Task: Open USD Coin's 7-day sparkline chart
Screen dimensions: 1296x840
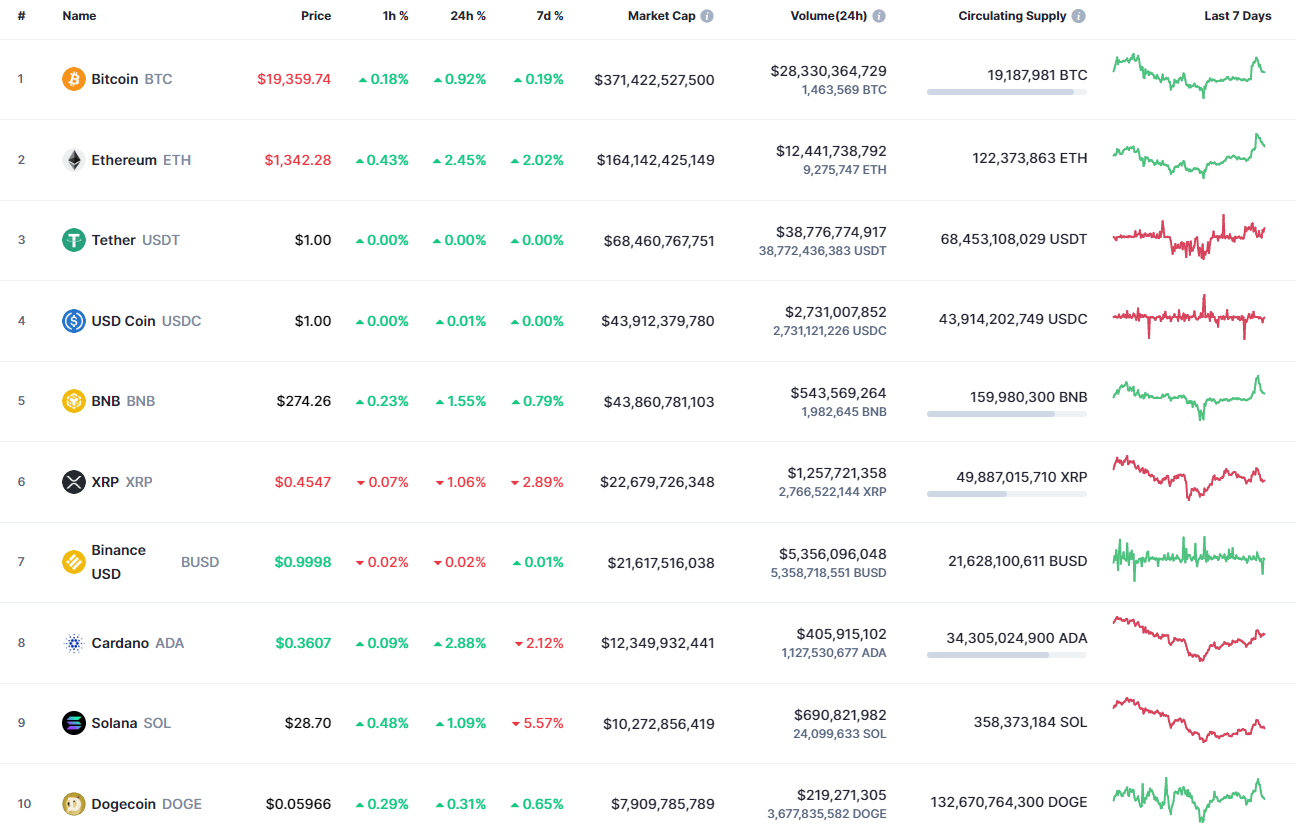Action: tap(1189, 317)
